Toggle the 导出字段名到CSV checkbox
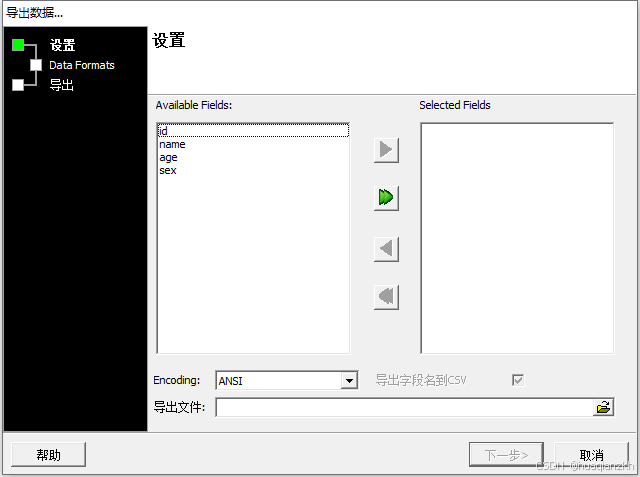The height and width of the screenshot is (477, 640). [518, 380]
